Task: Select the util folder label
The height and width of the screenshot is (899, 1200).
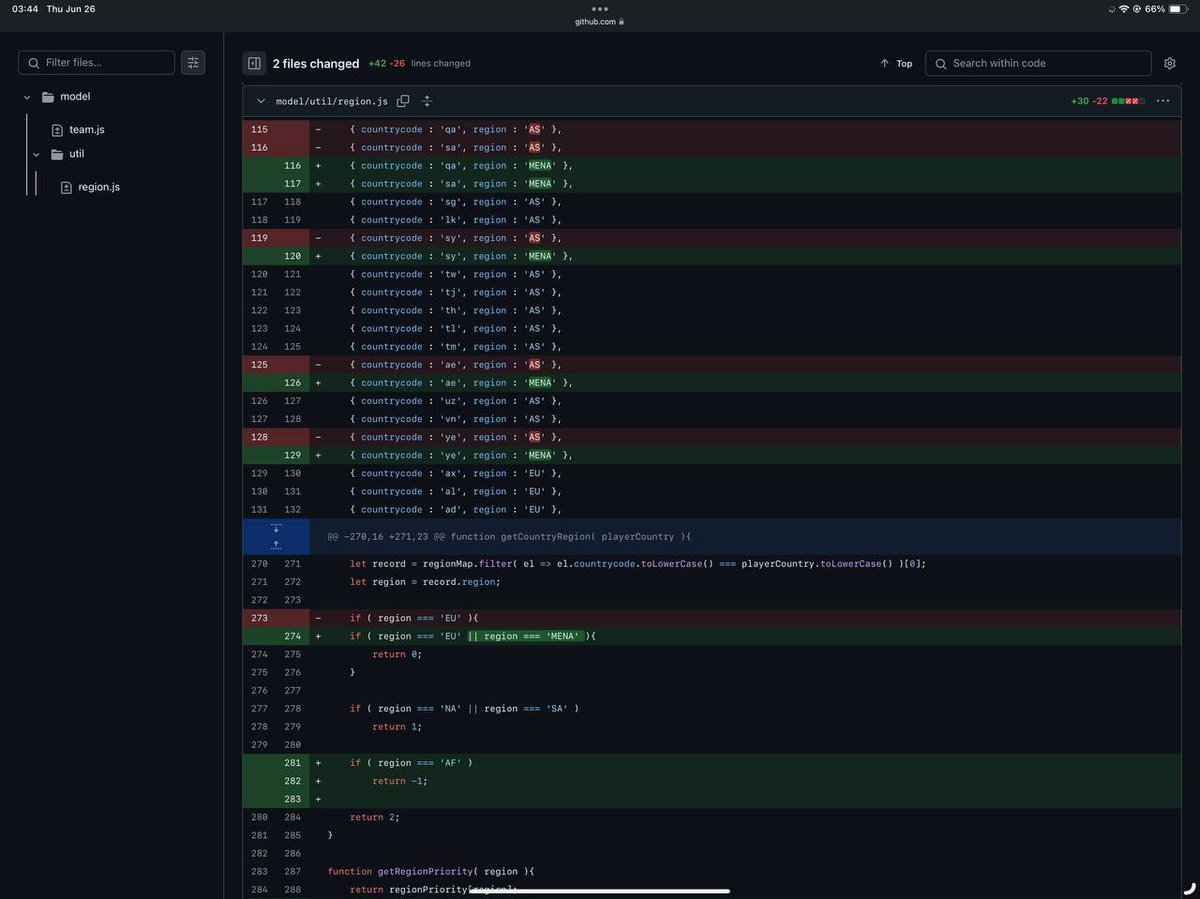Action: (77, 154)
